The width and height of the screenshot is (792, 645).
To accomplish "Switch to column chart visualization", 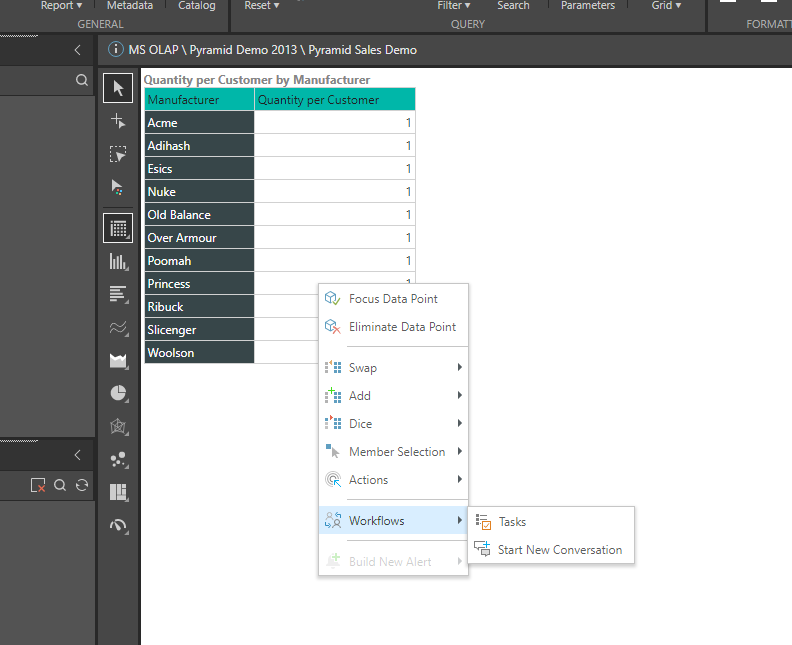I will point(118,262).
